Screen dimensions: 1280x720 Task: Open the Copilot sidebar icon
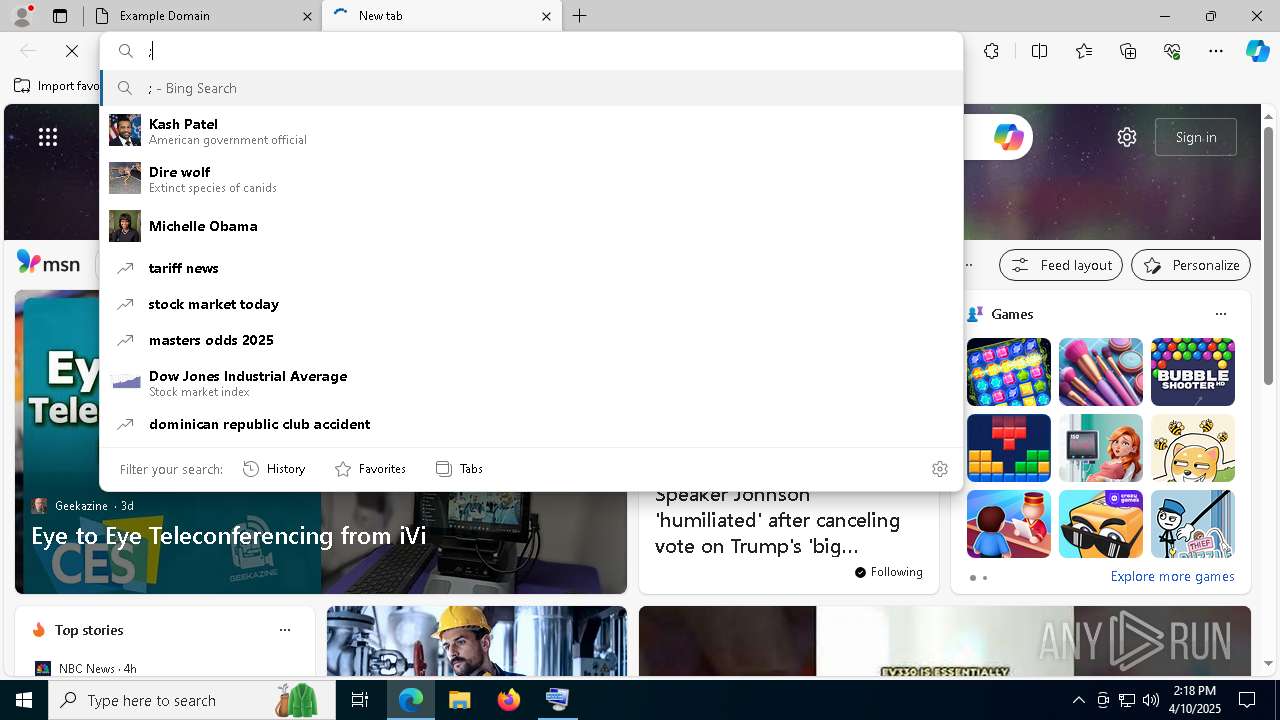(x=1257, y=51)
